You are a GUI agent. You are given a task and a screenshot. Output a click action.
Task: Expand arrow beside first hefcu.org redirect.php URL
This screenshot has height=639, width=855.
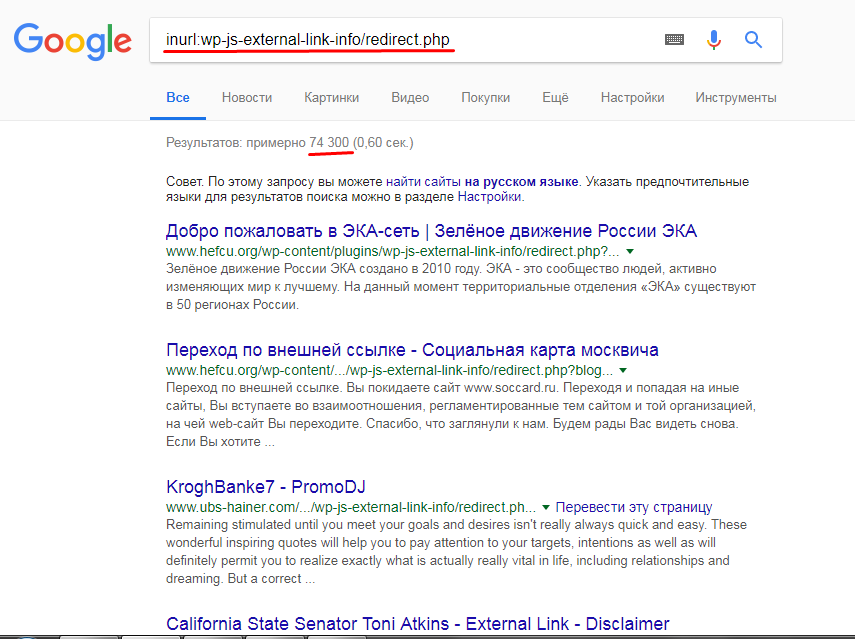pos(630,251)
